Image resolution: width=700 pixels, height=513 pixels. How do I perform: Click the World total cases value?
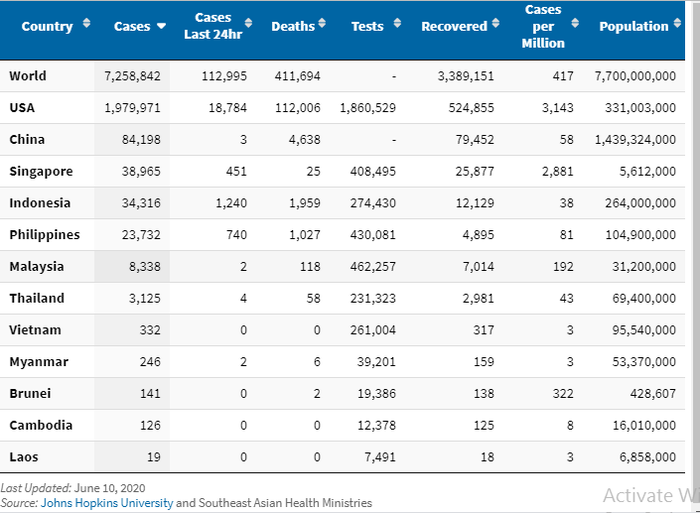coord(132,76)
